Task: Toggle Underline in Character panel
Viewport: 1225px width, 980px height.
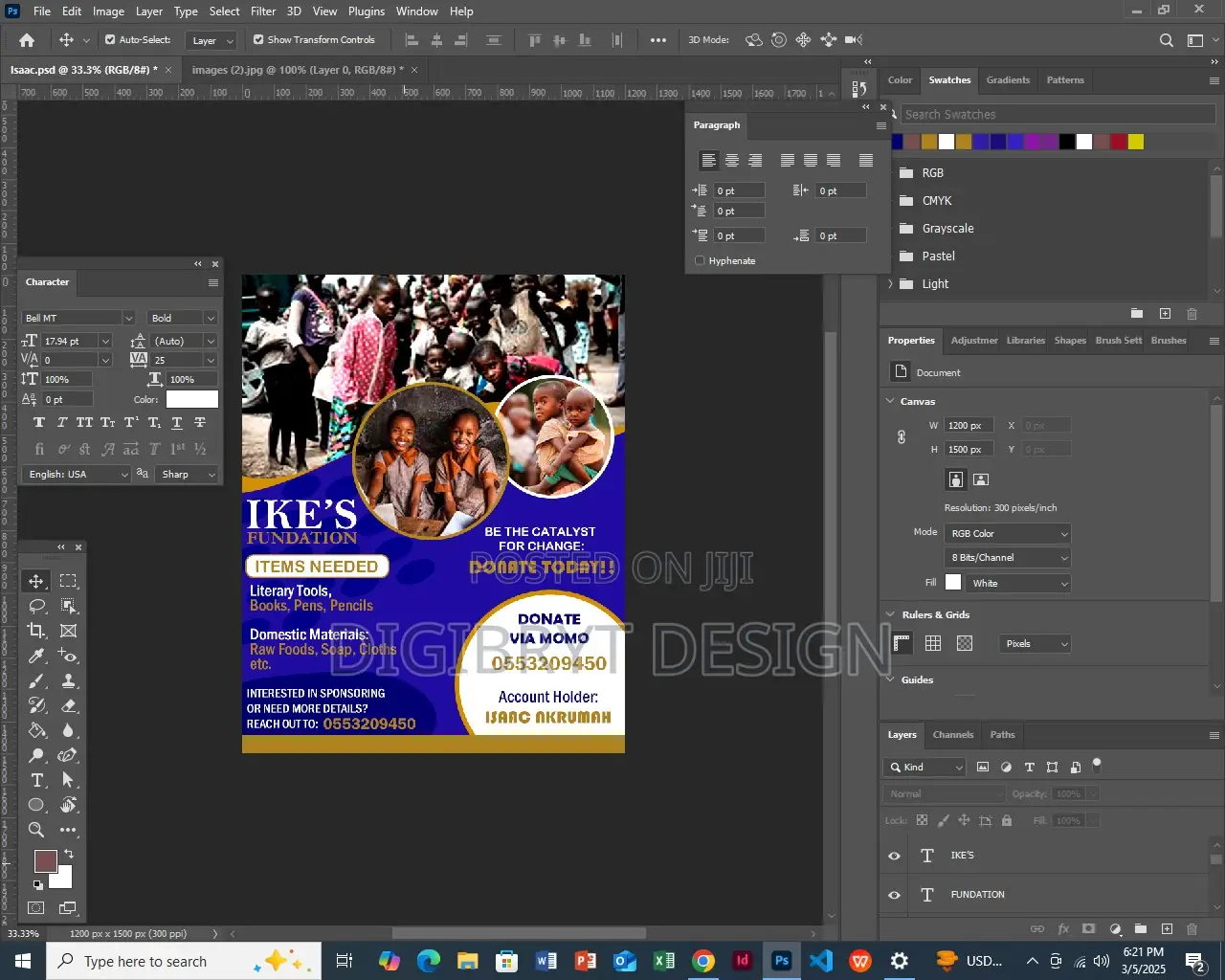Action: (x=177, y=422)
